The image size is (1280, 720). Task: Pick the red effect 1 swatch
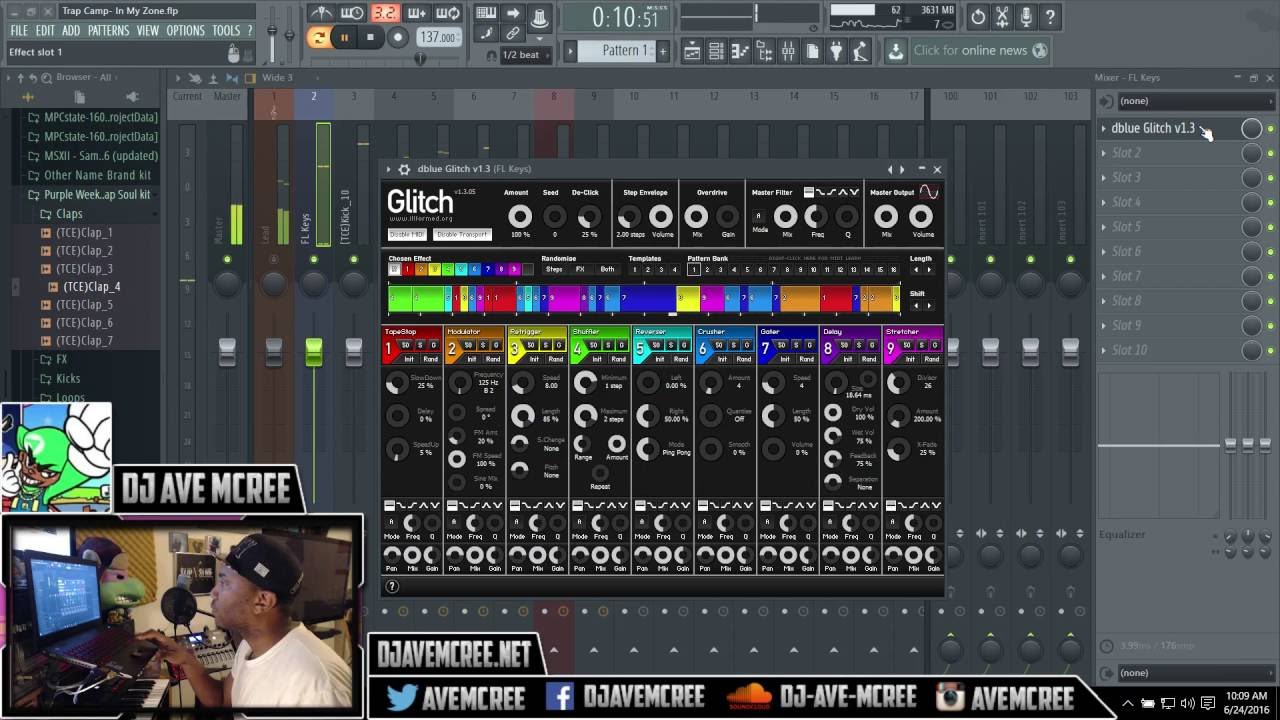point(408,269)
